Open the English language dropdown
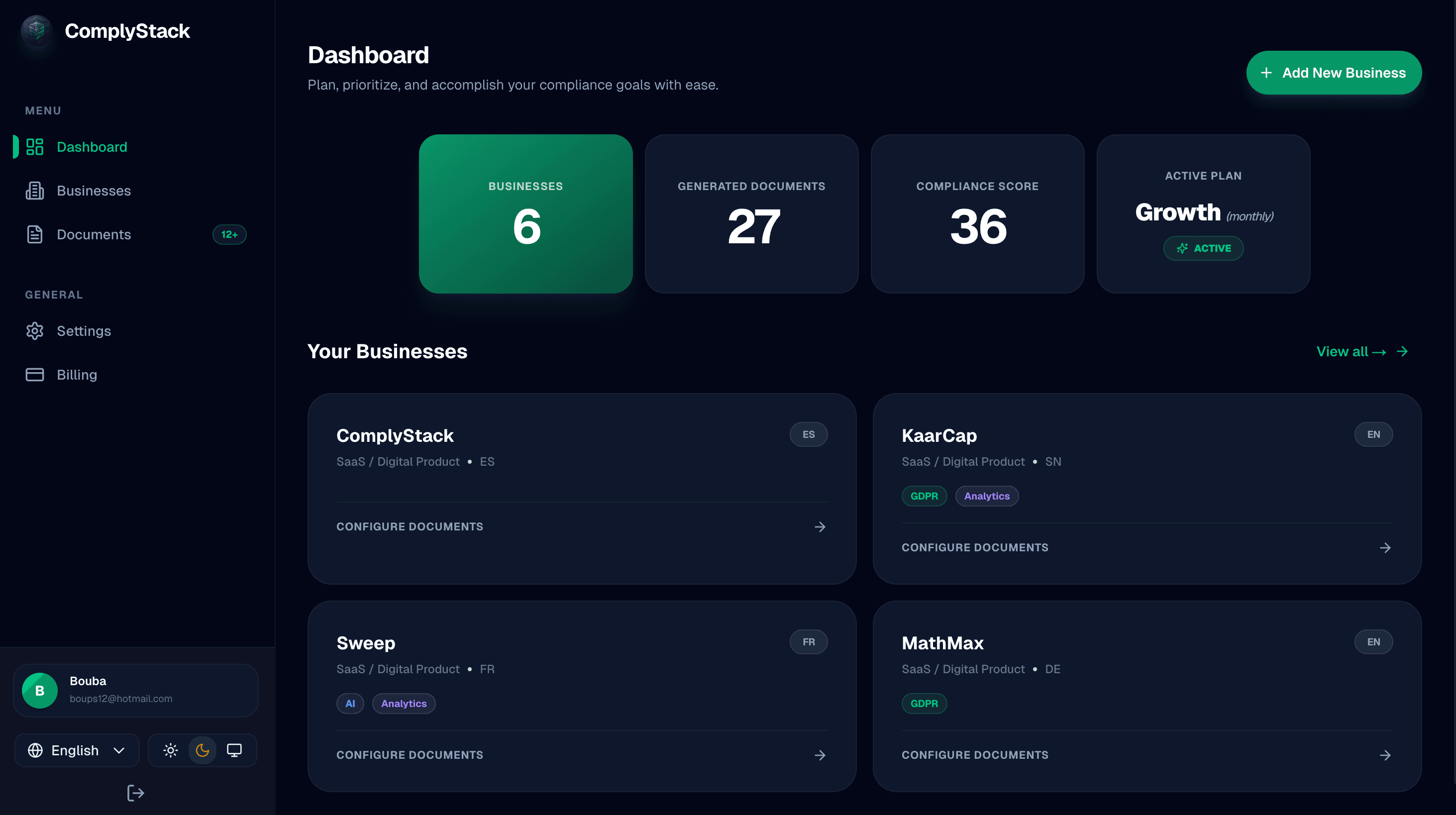Image resolution: width=1456 pixels, height=815 pixels. pos(76,750)
